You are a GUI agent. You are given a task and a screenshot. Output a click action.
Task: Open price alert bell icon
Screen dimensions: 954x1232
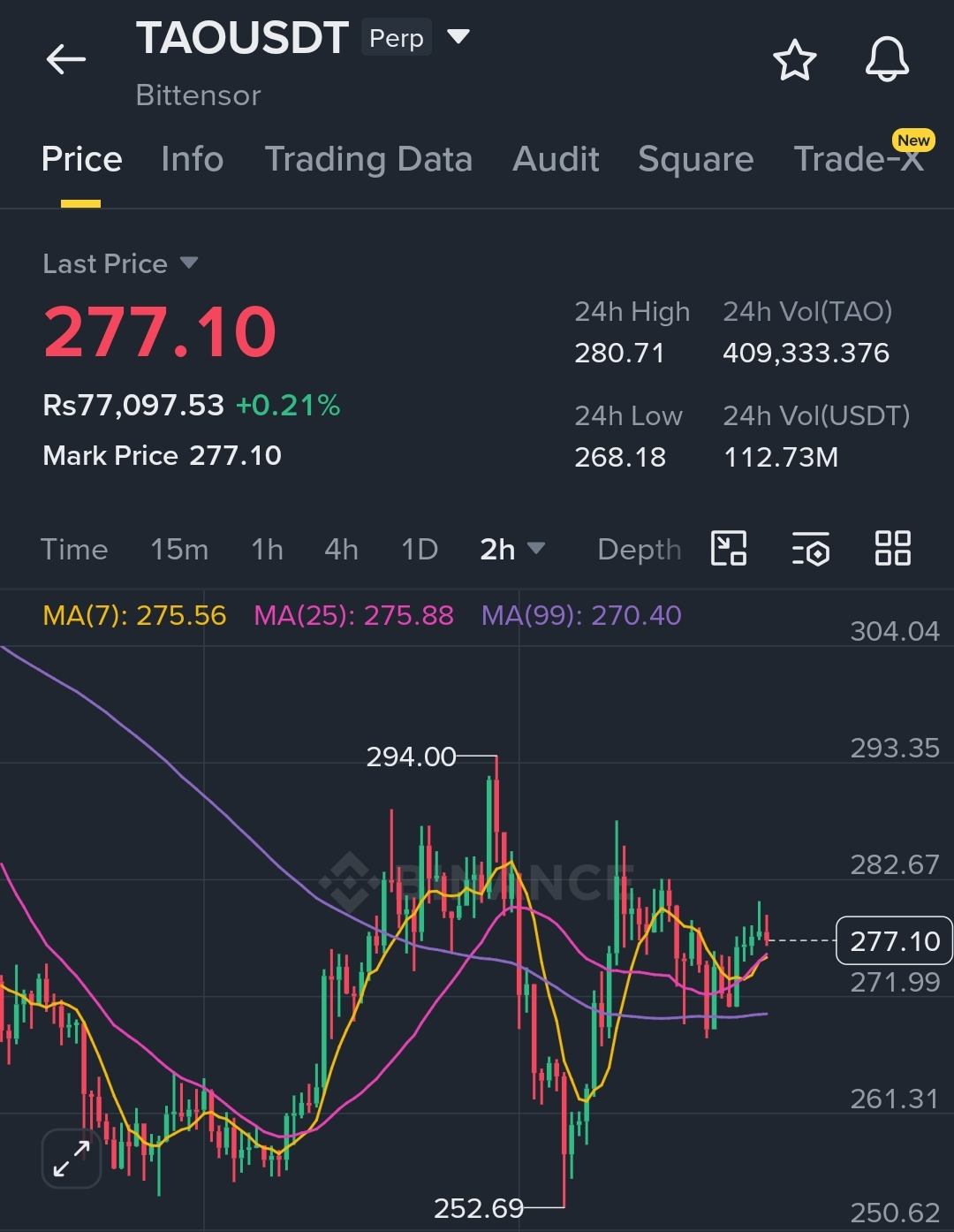point(887,60)
